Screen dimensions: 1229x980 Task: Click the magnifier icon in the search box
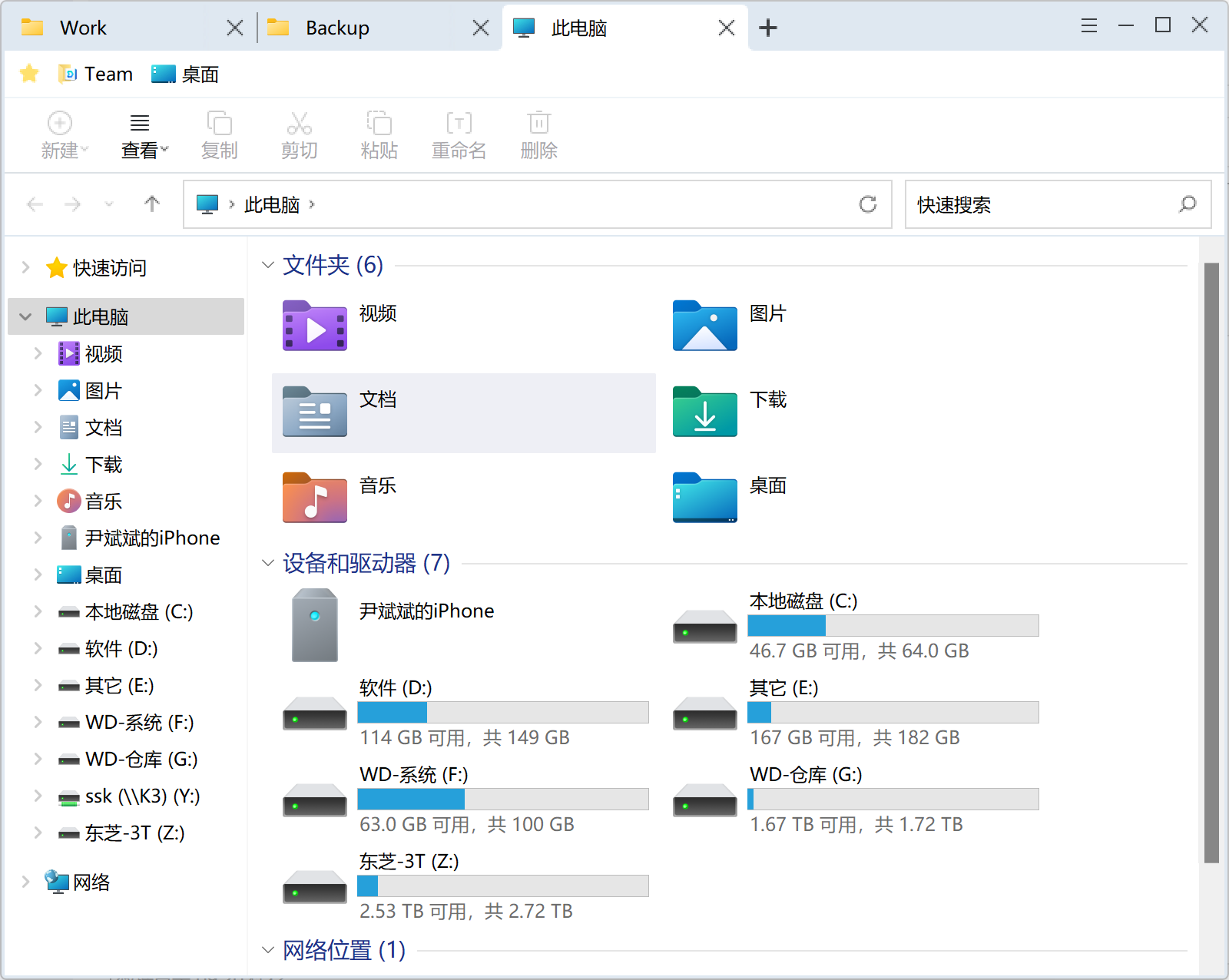pyautogui.click(x=1188, y=204)
